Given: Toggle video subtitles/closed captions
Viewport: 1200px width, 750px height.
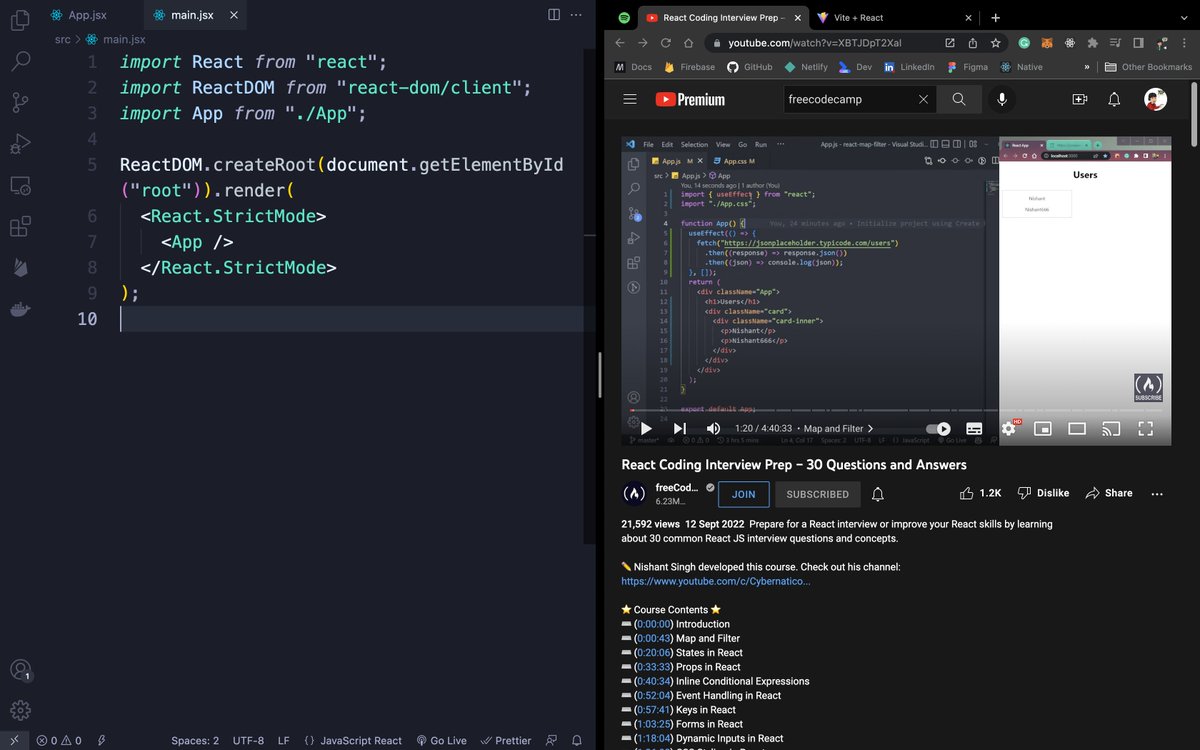Looking at the screenshot, I should coord(974,428).
